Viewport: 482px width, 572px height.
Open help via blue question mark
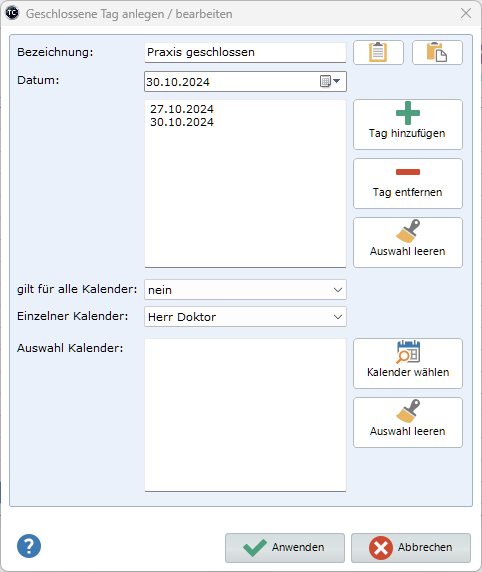click(x=29, y=546)
